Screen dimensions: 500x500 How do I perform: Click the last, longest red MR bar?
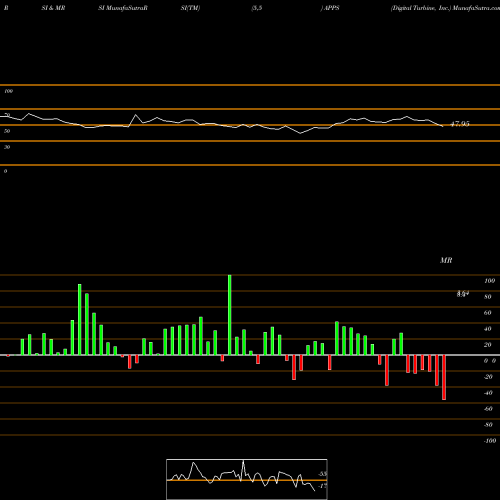click(x=444, y=377)
